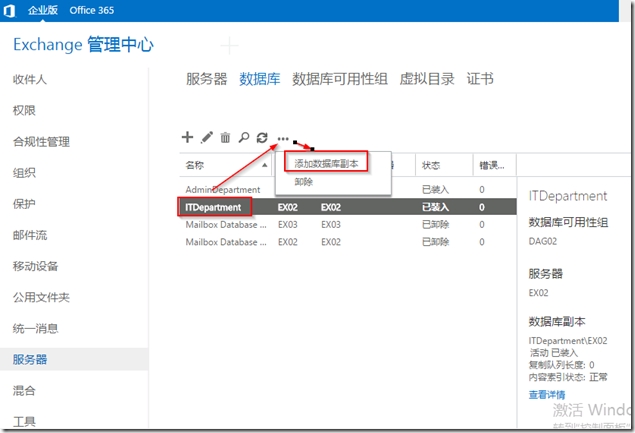Open 移动设备 in the sidebar

pos(35,266)
